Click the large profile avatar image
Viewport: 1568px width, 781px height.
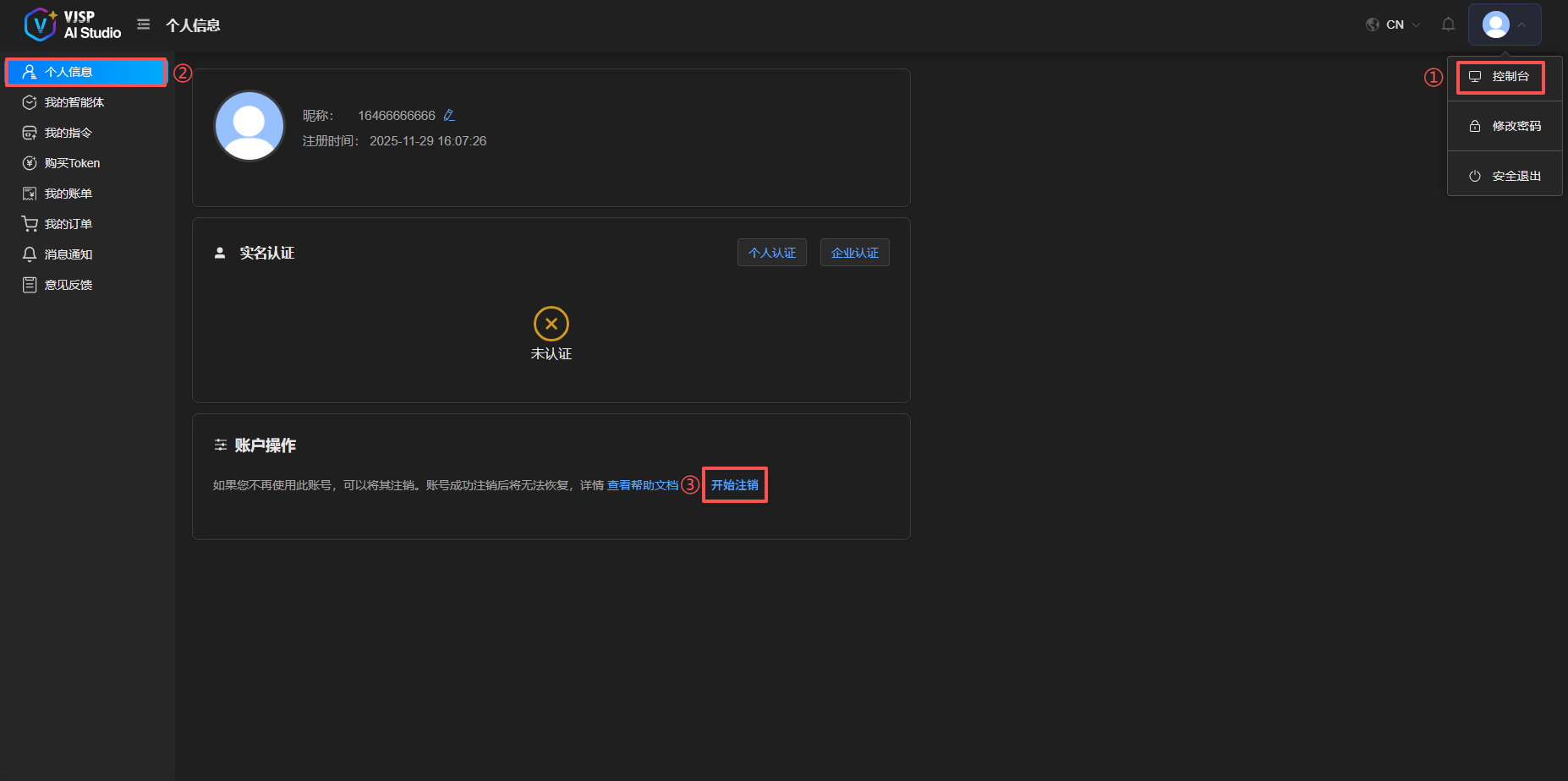coord(249,126)
